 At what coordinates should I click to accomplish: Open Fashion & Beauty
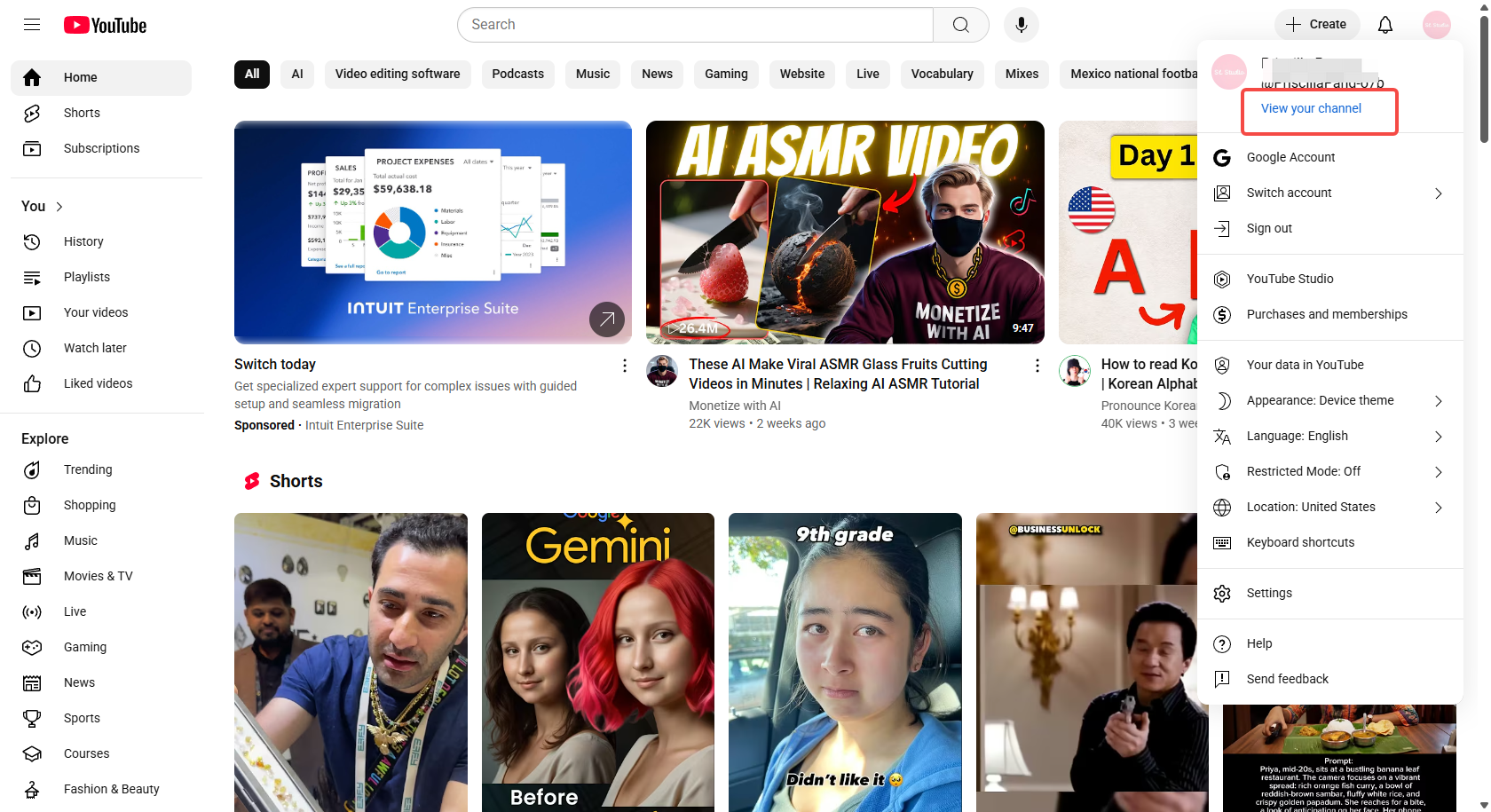(101, 789)
